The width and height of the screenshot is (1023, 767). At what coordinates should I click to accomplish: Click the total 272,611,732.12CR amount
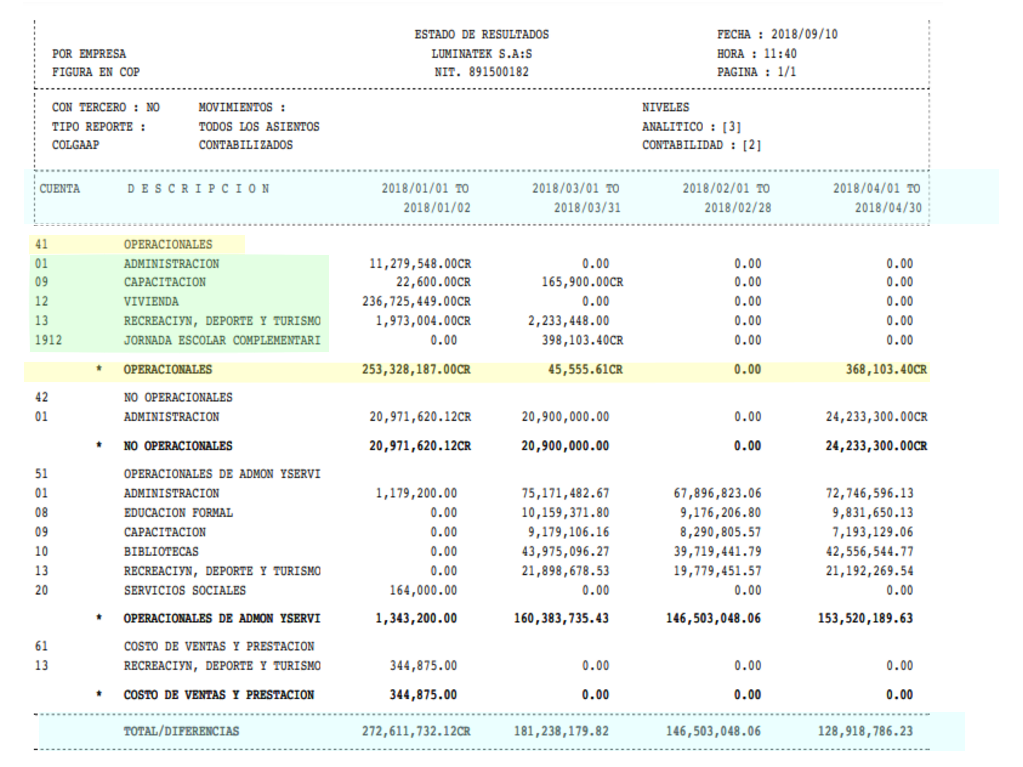click(415, 732)
